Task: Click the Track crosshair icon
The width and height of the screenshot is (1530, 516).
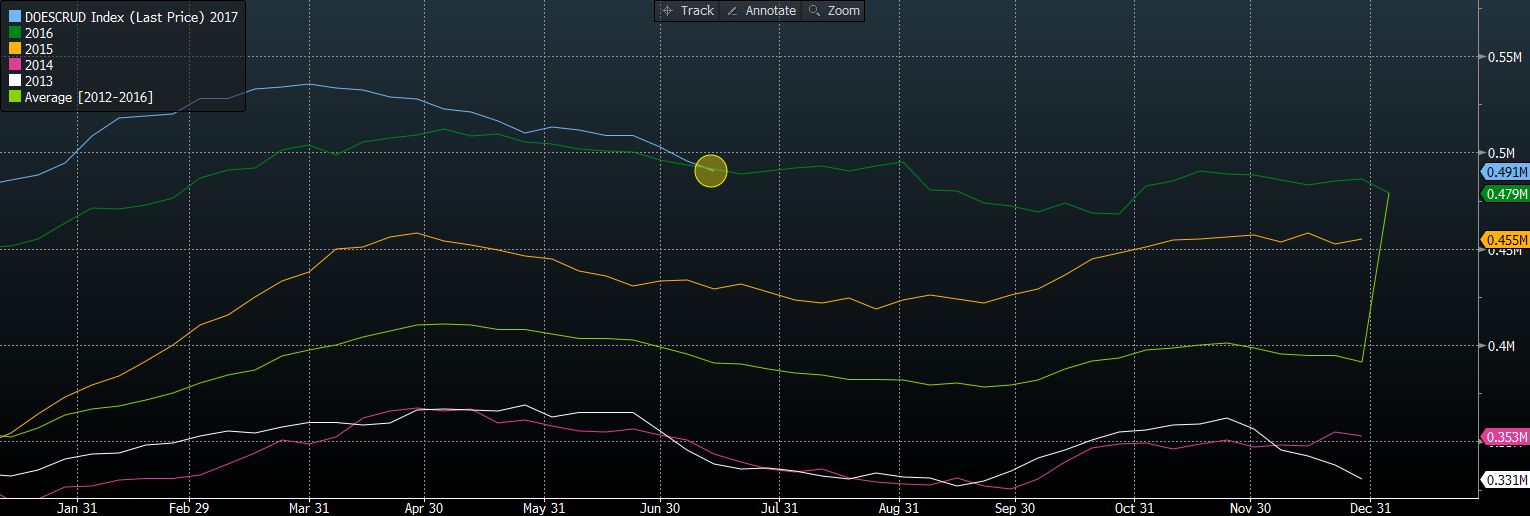Action: point(667,10)
